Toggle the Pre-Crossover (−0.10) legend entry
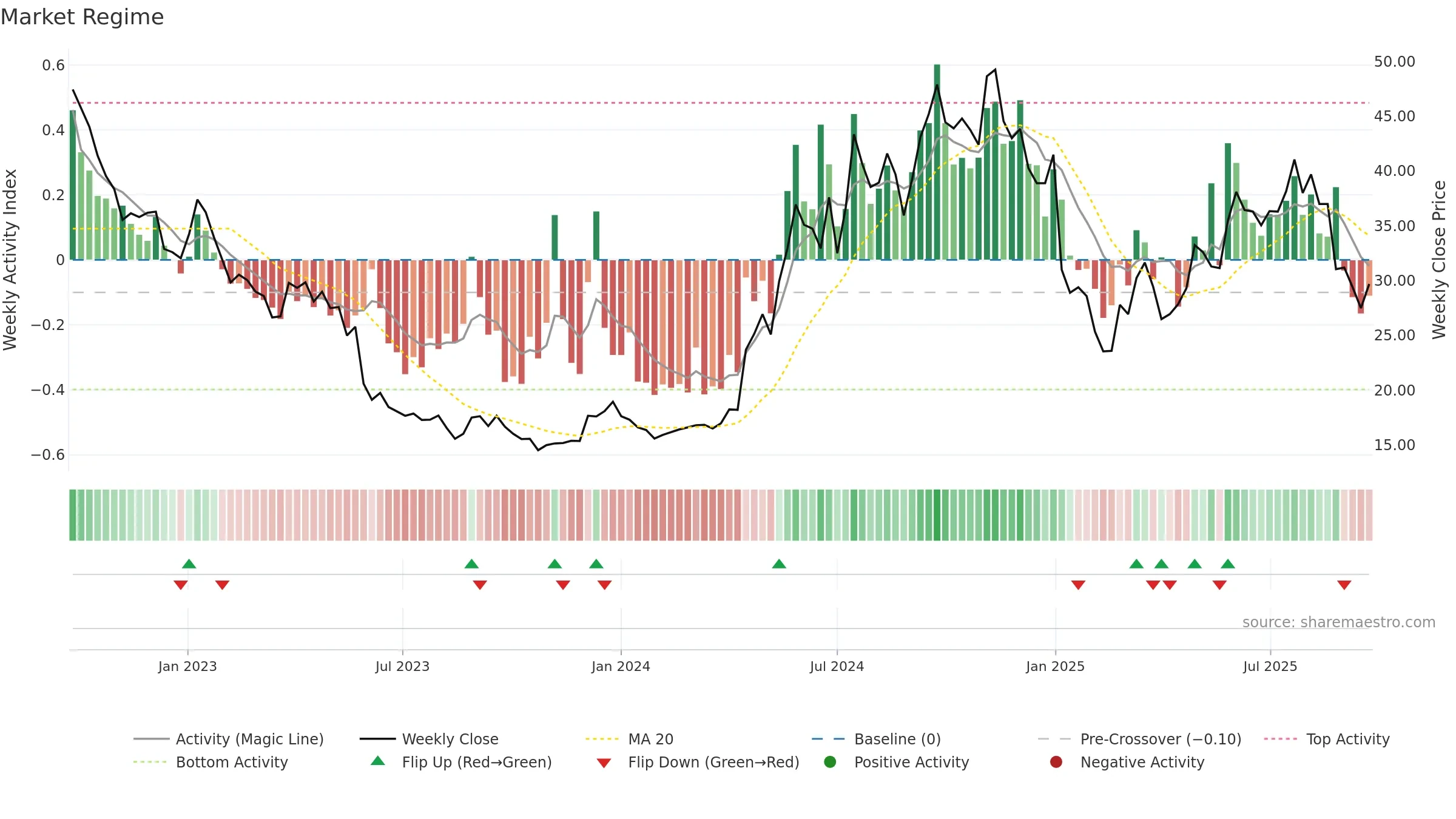The image size is (1456, 819). coord(1140,739)
